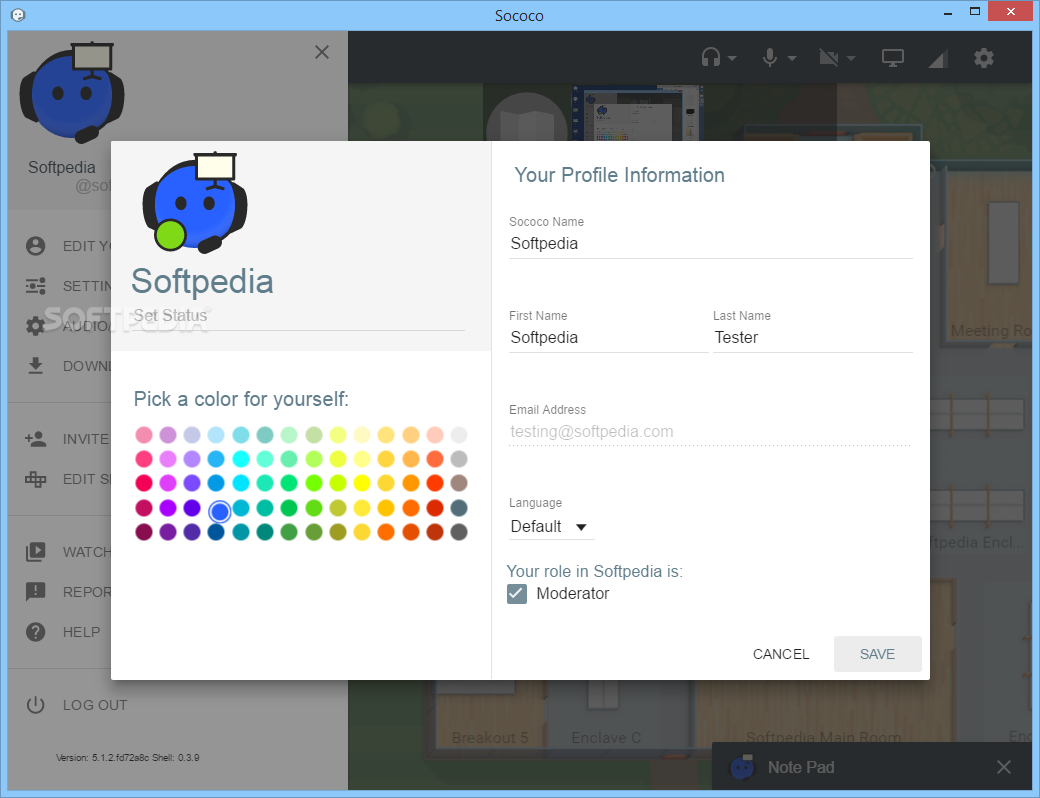Close the Note Pad panel
Viewport: 1040px width, 798px height.
coord(1004,767)
